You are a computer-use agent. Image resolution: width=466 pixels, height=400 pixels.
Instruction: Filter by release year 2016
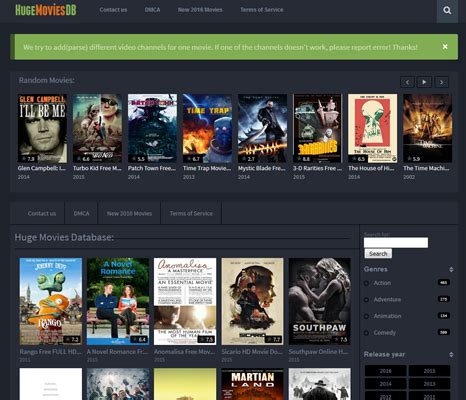point(386,371)
